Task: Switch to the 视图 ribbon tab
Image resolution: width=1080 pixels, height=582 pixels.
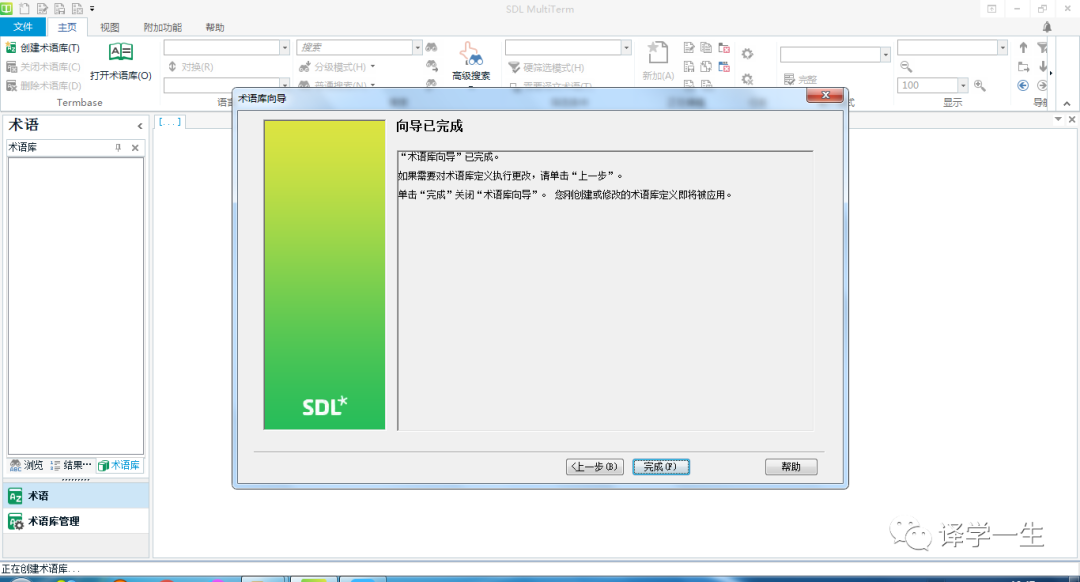Action: [110, 27]
